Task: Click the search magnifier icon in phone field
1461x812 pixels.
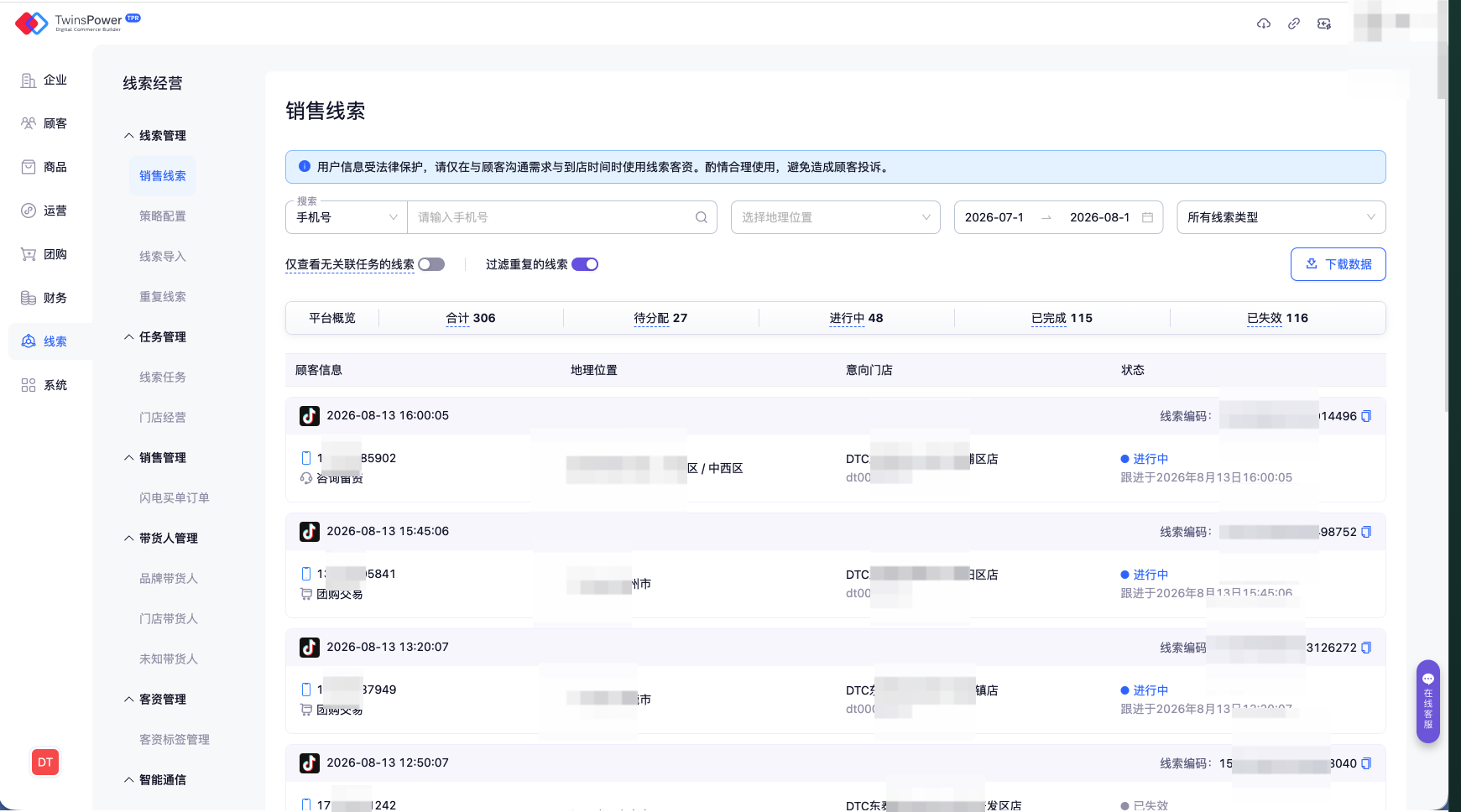Action: pyautogui.click(x=702, y=217)
